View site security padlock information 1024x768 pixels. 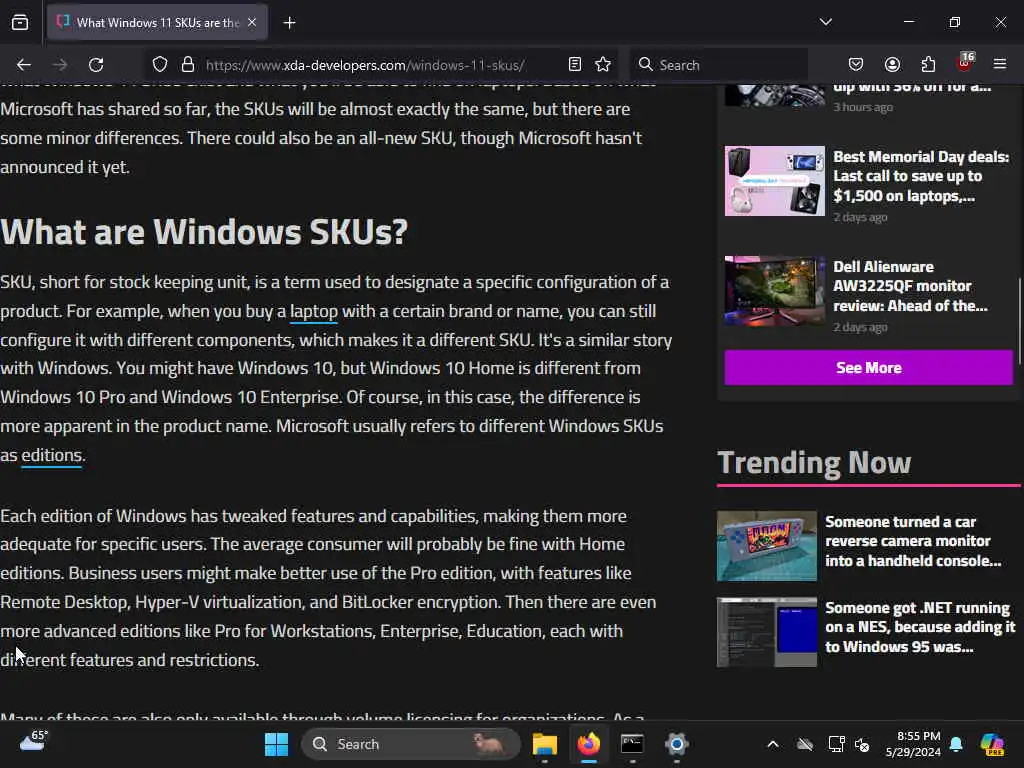pos(188,65)
